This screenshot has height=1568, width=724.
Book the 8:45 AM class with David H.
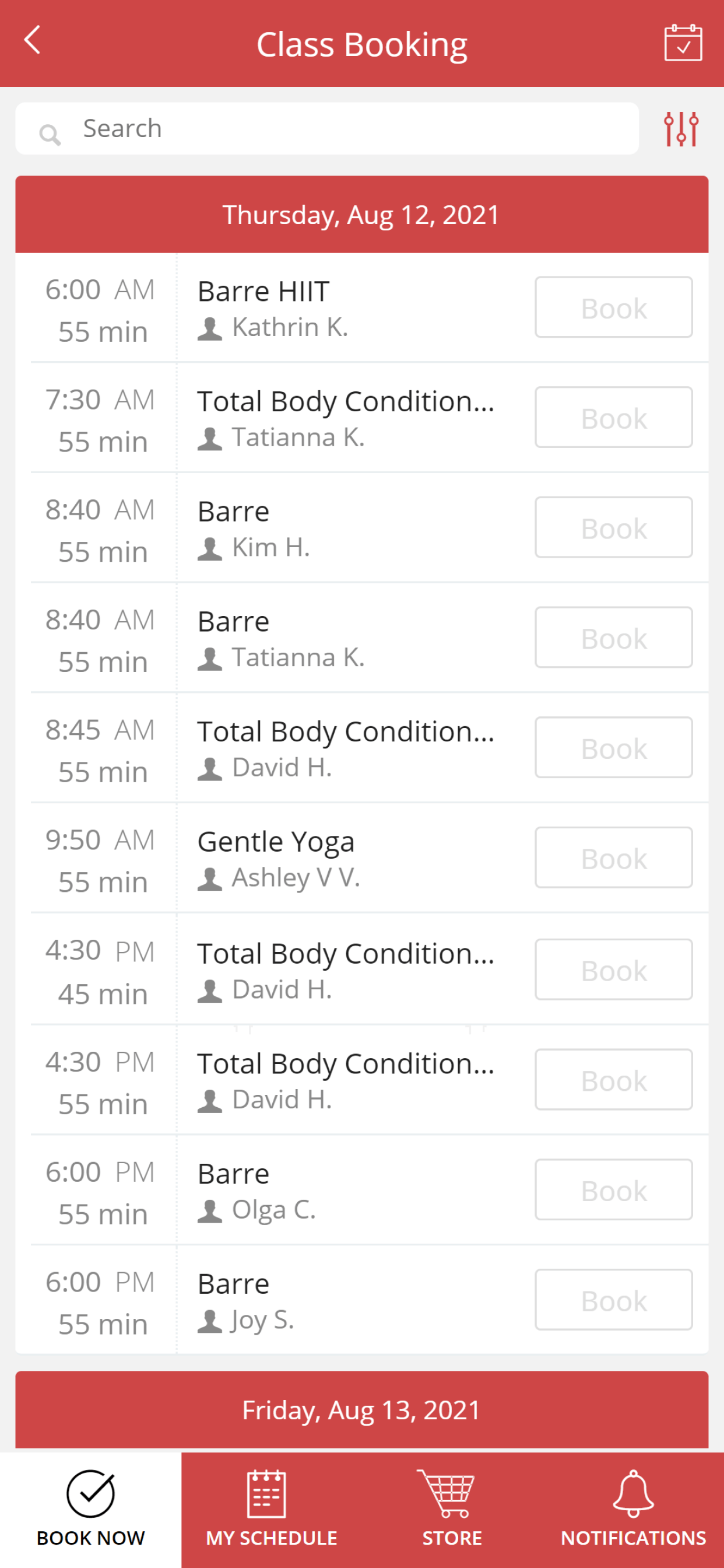tap(613, 747)
